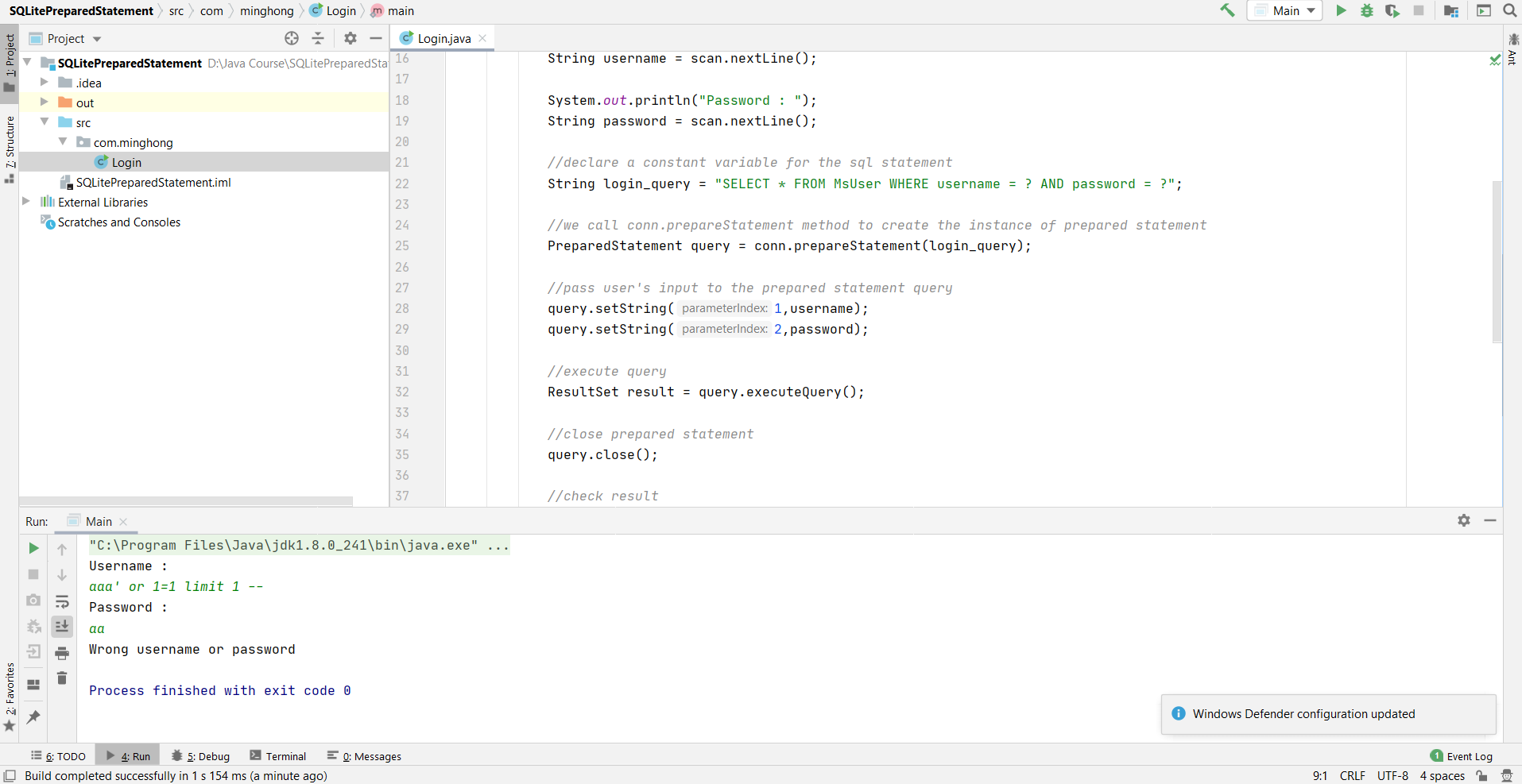Open the Ant tool window from right sidebar
This screenshot has height=784, width=1522.
(x=1512, y=49)
